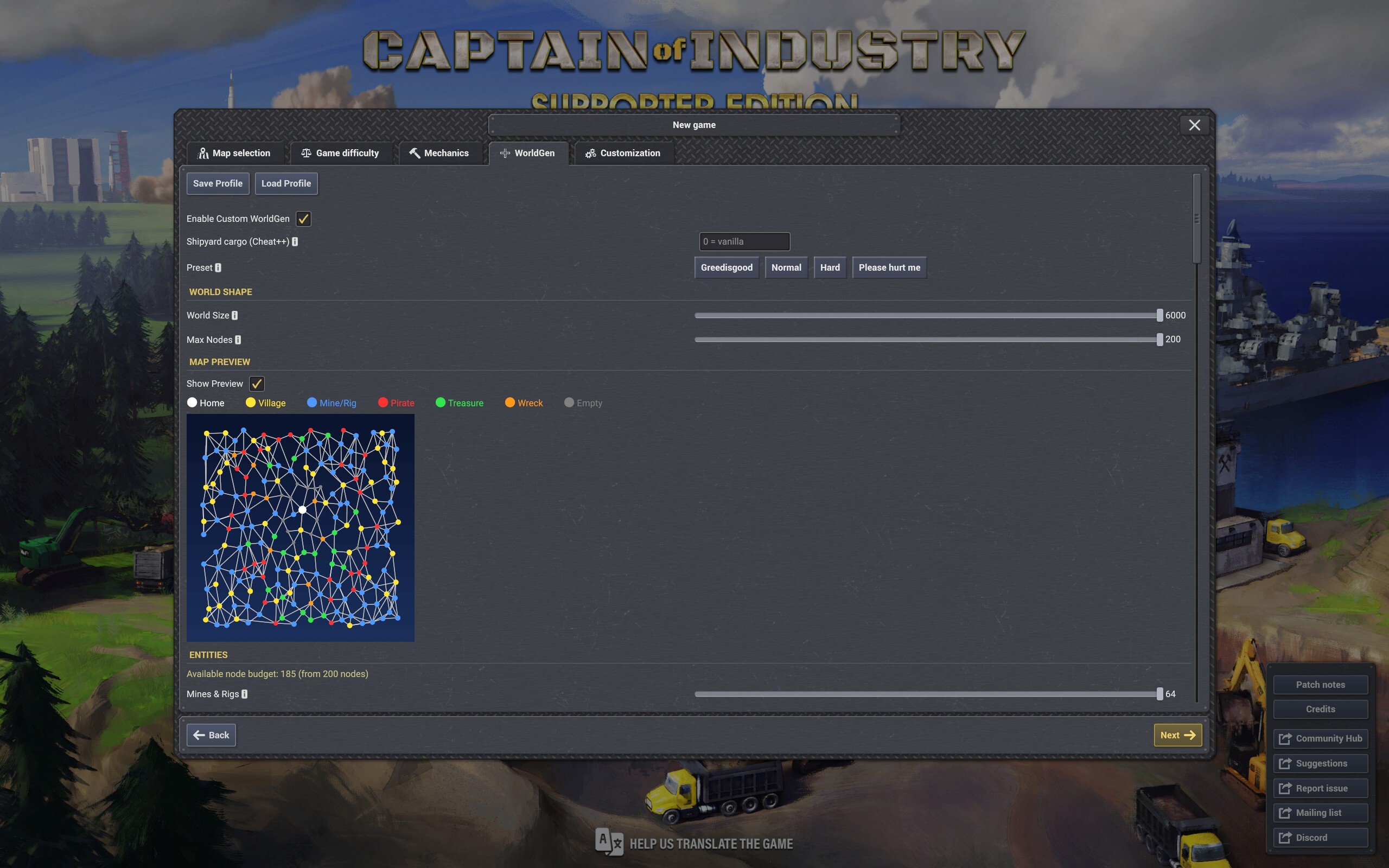Open the Community Hub link
Screen dimensions: 1389x868
[x=1320, y=739]
